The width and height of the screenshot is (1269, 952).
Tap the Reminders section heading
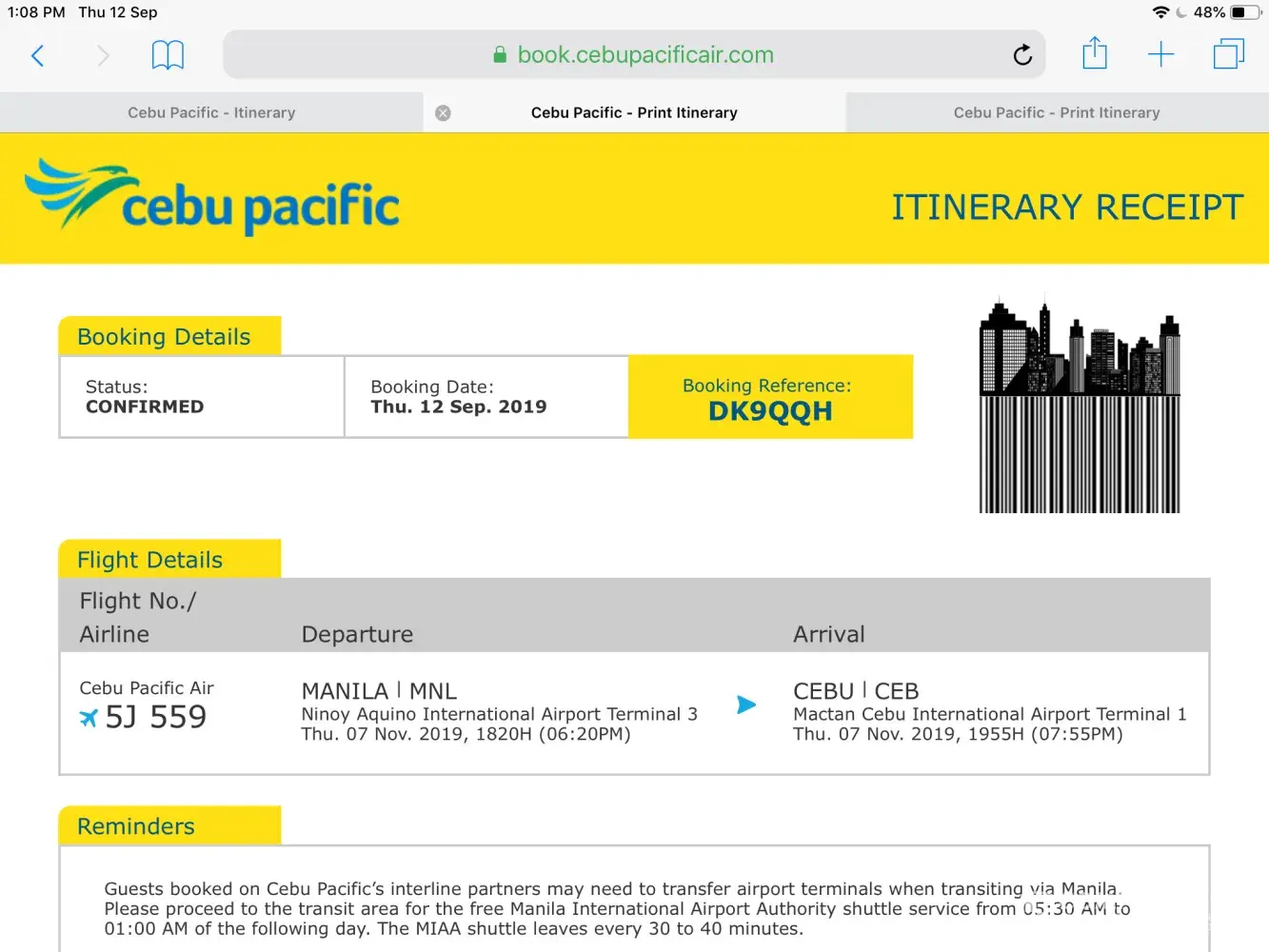(136, 826)
